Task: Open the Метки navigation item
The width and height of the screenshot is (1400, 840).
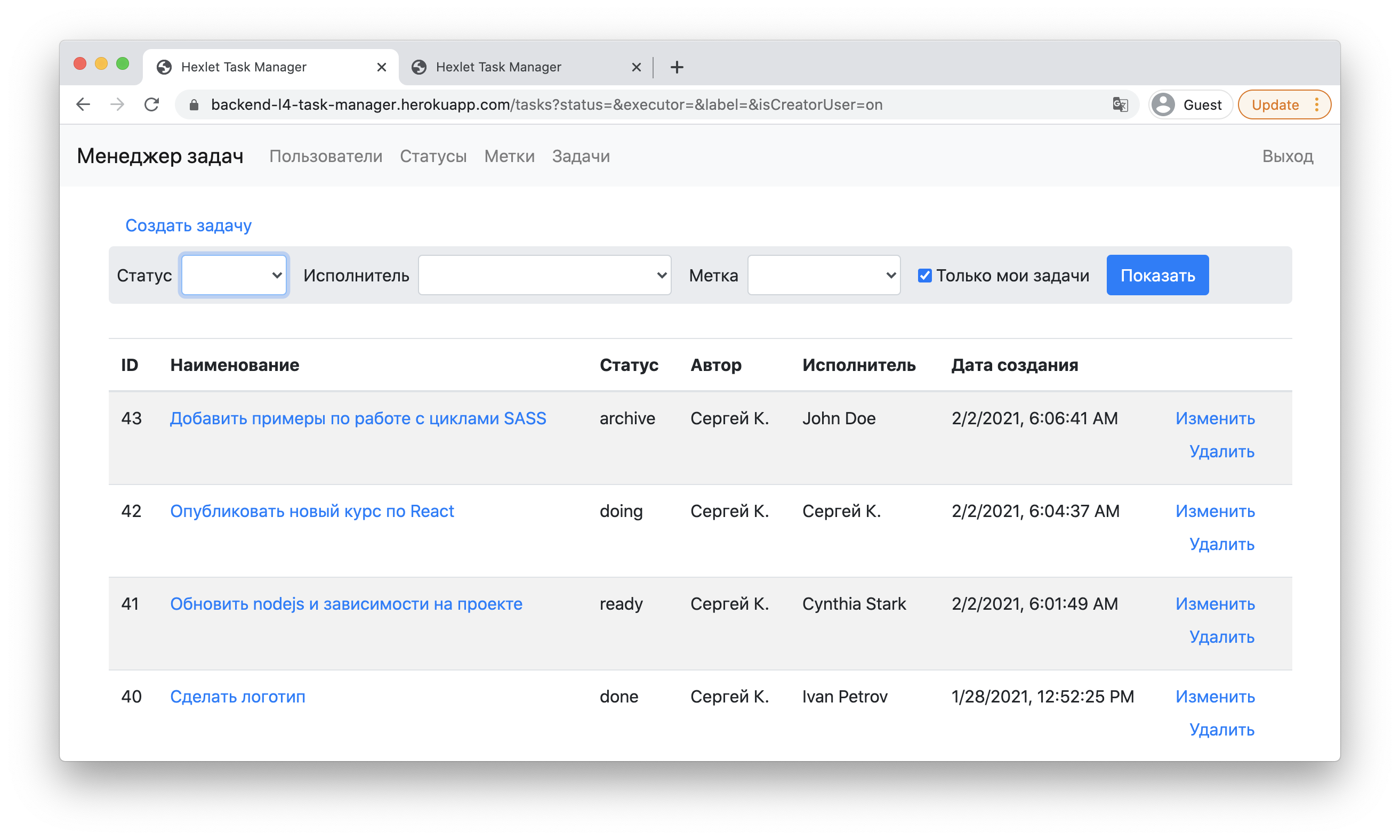Action: pos(509,156)
